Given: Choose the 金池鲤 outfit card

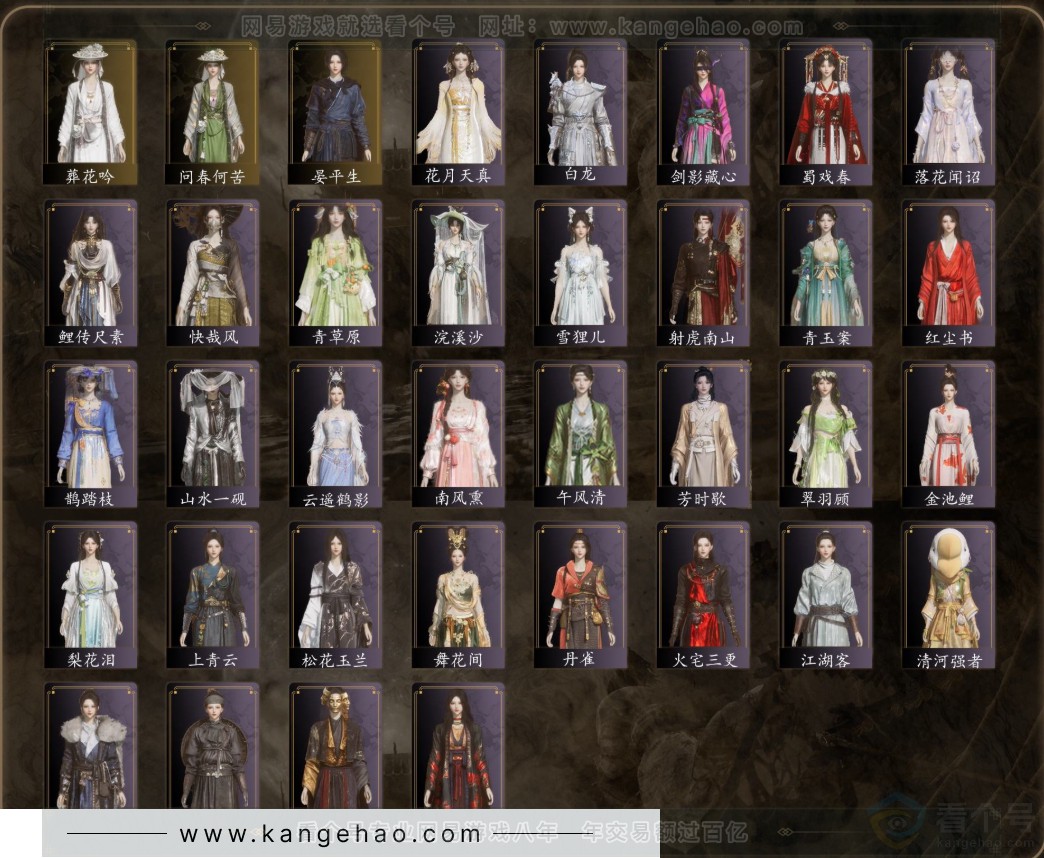Looking at the screenshot, I should click(x=947, y=434).
